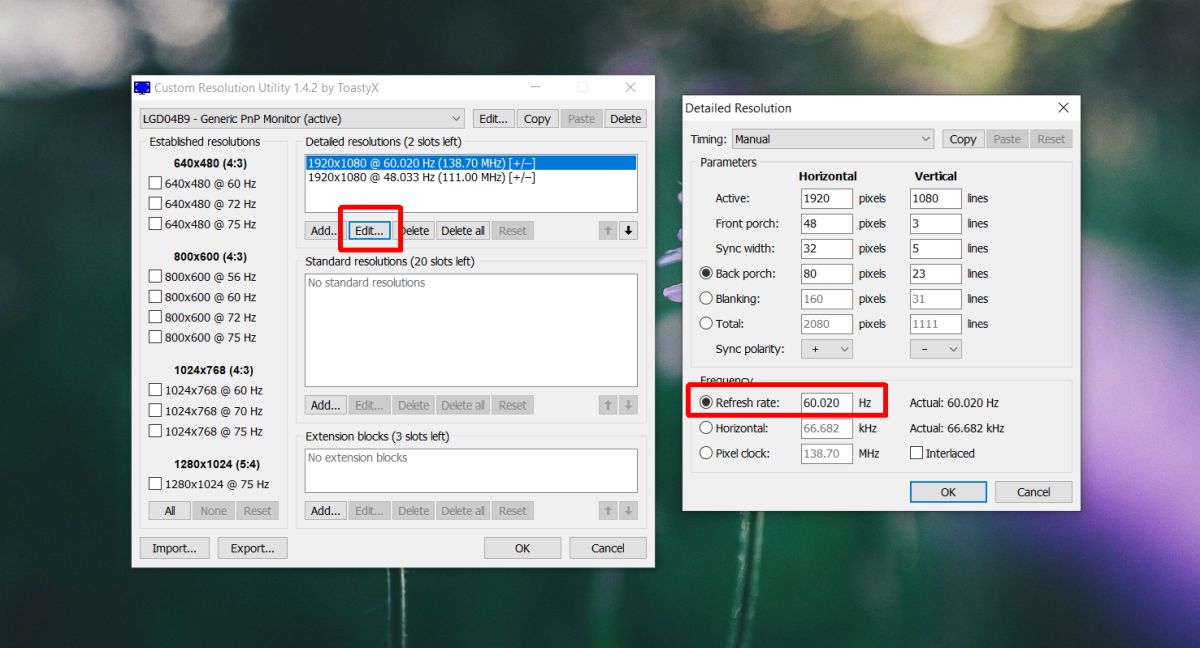This screenshot has width=1200, height=648.
Task: Click Edit under detailed resolutions
Action: 369,230
